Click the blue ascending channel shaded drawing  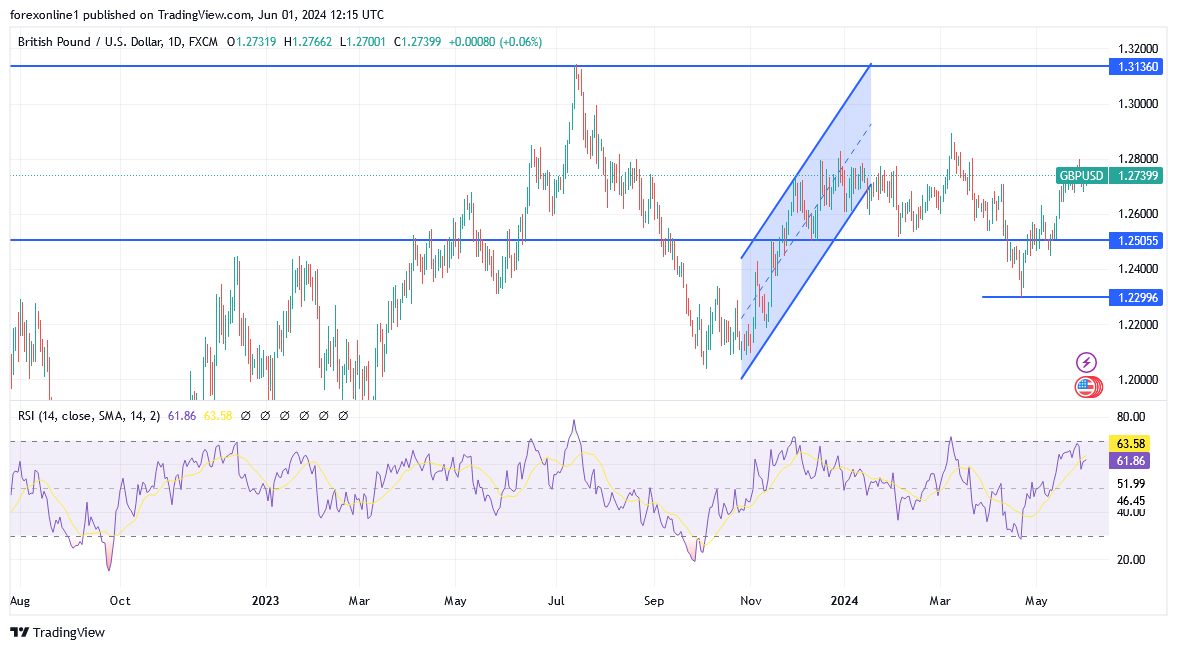click(x=807, y=221)
